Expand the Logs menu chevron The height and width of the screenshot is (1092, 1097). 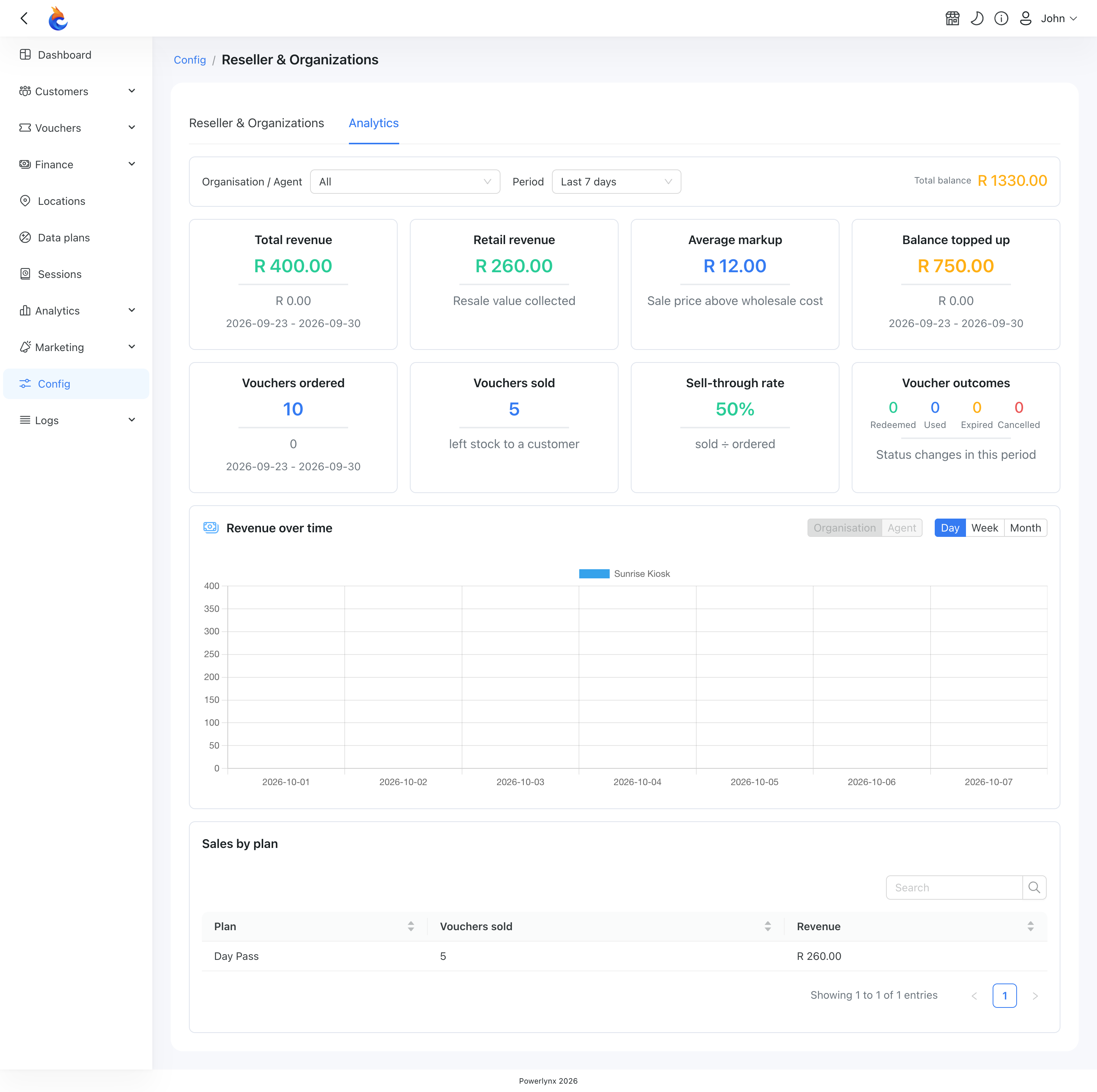click(132, 420)
